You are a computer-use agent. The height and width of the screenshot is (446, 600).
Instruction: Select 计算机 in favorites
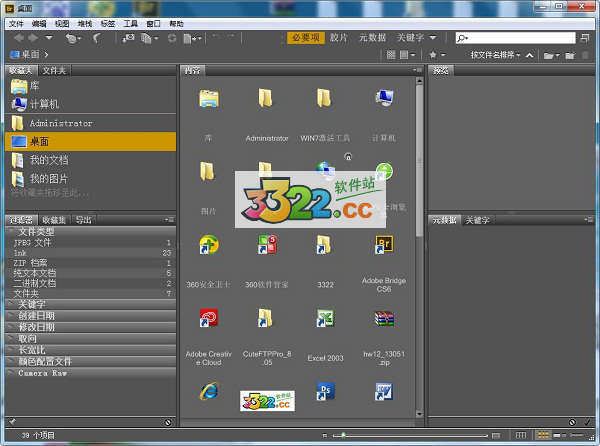click(91, 104)
